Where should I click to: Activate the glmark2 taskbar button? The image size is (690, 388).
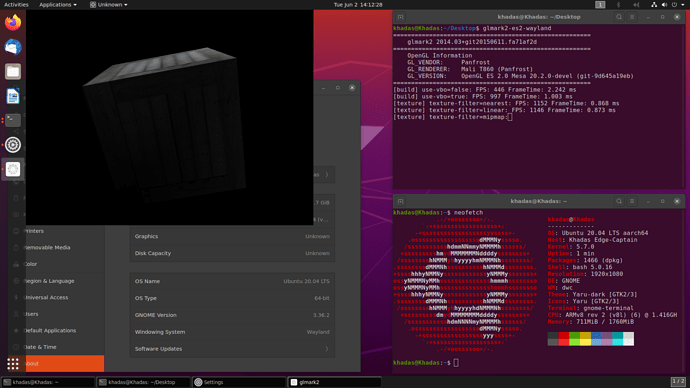tap(334, 382)
